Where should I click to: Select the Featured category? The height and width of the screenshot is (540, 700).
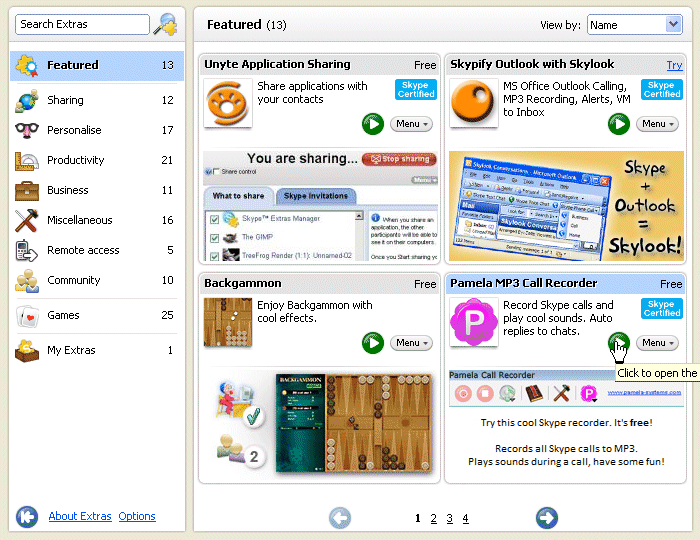pyautogui.click(x=97, y=66)
